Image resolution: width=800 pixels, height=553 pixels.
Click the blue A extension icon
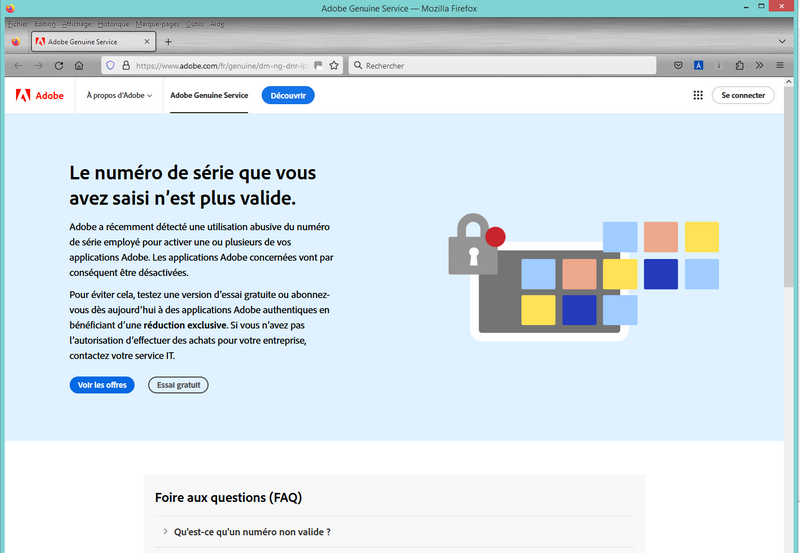point(698,65)
